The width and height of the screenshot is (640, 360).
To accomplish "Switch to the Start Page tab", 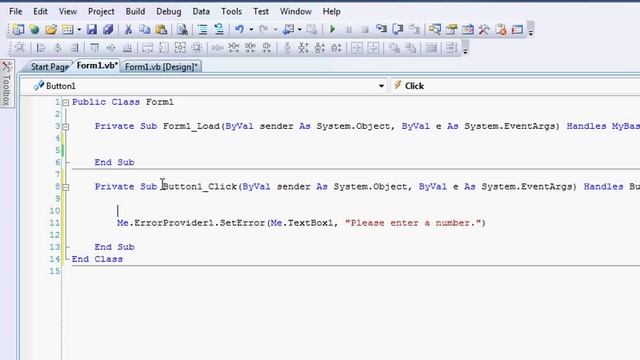I will [x=49, y=67].
